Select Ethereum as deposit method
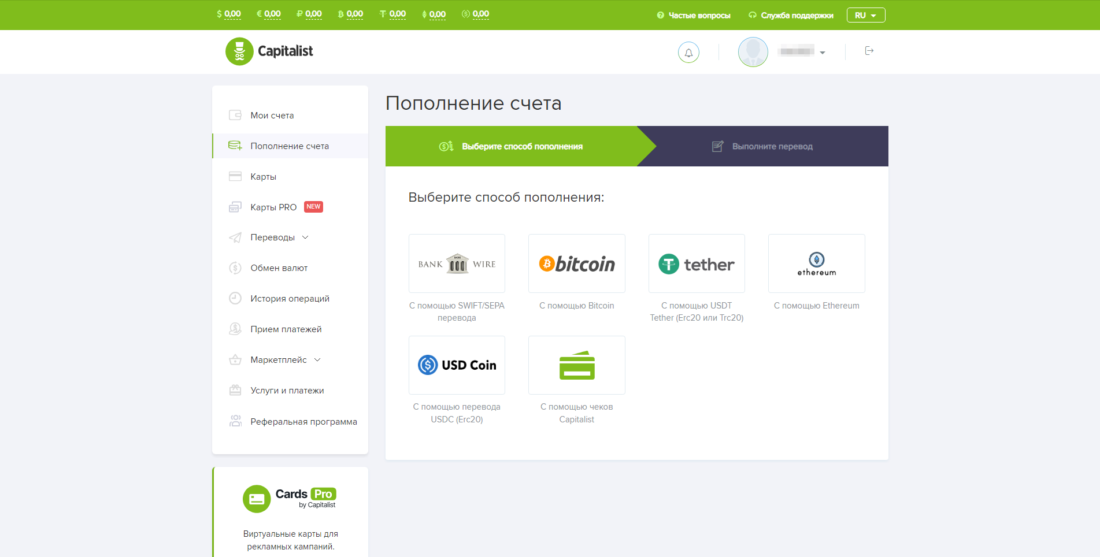This screenshot has width=1100, height=557. 816,264
